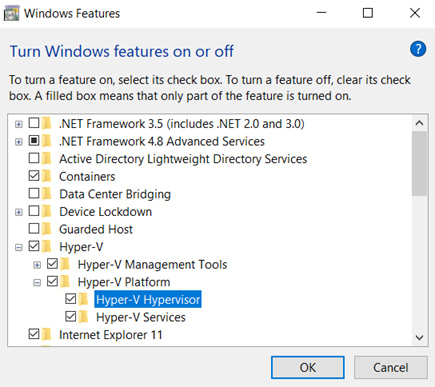Select the Hyper-V Services label
This screenshot has height=387, width=435.
coord(141,317)
